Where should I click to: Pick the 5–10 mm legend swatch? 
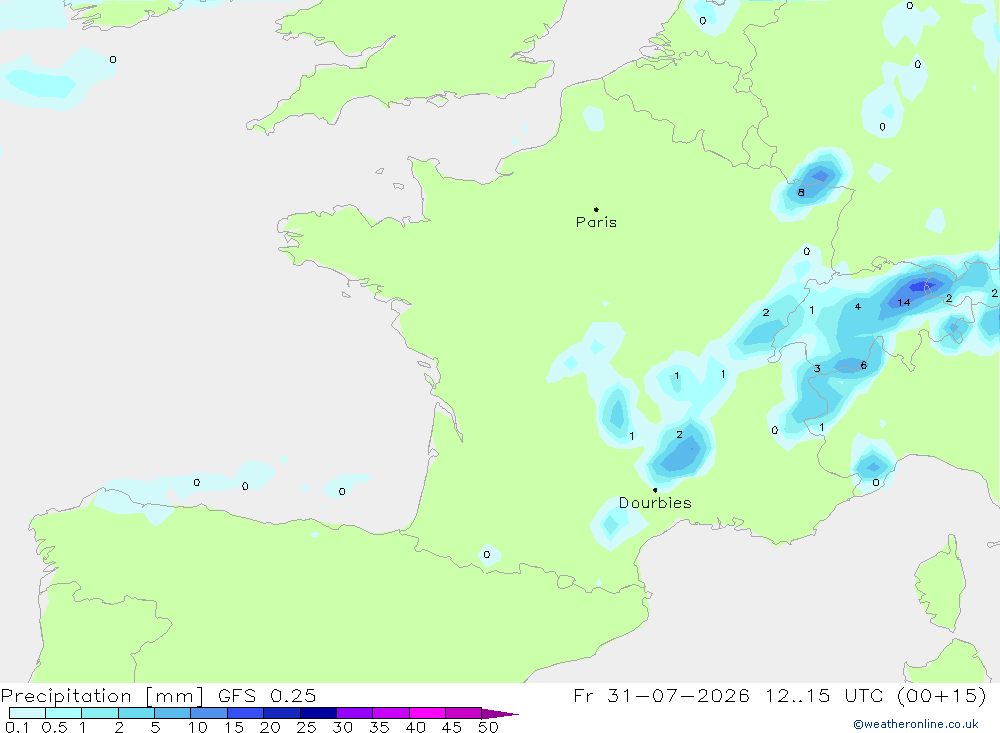pos(173,713)
